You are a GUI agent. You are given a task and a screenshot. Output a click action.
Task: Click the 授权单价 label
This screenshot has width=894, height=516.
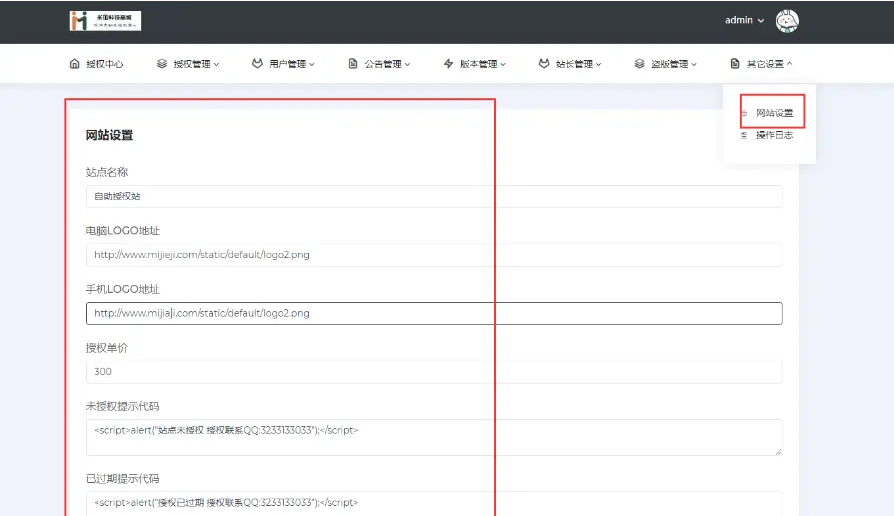(x=107, y=348)
